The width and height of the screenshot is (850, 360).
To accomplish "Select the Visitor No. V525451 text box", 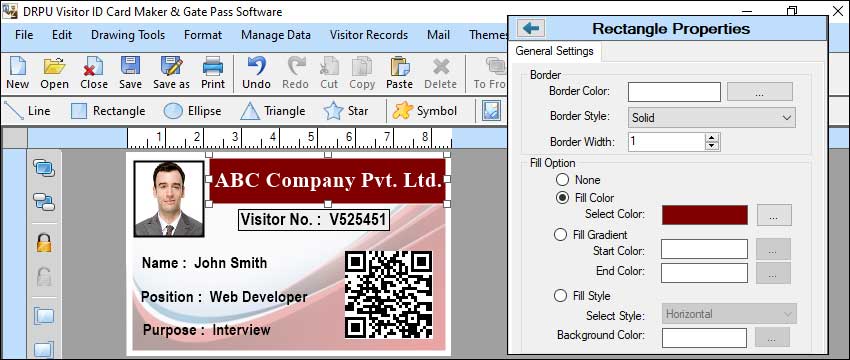I will (314, 220).
